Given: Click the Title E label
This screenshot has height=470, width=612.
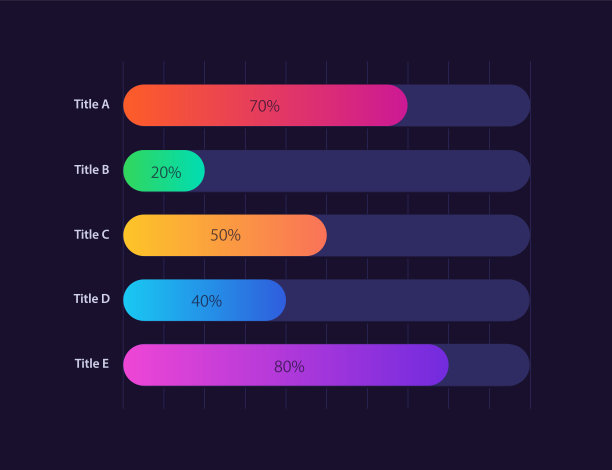Looking at the screenshot, I should tap(92, 364).
